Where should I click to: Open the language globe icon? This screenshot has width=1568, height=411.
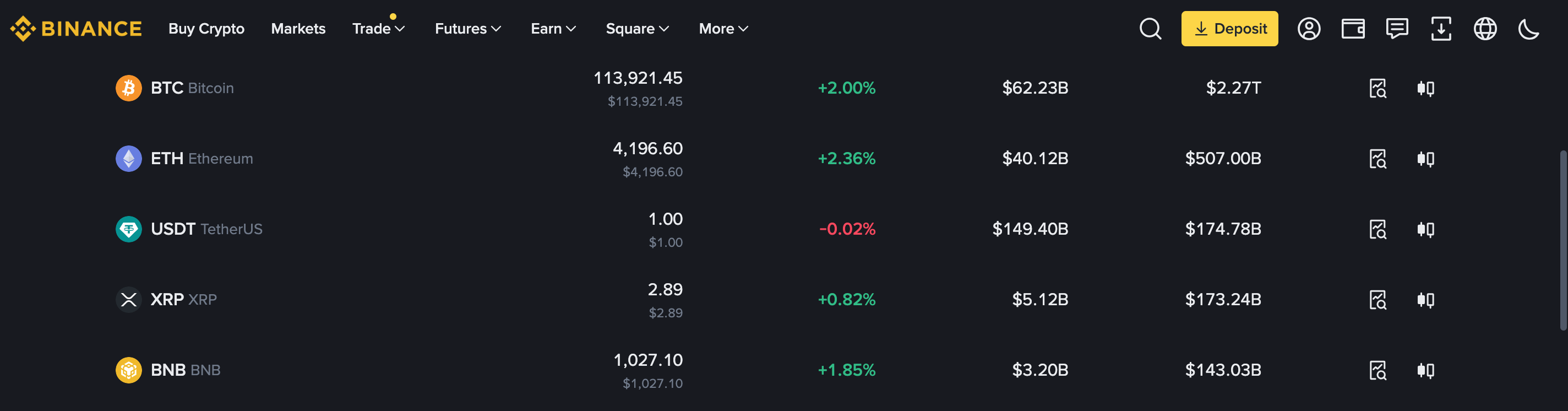[1485, 29]
